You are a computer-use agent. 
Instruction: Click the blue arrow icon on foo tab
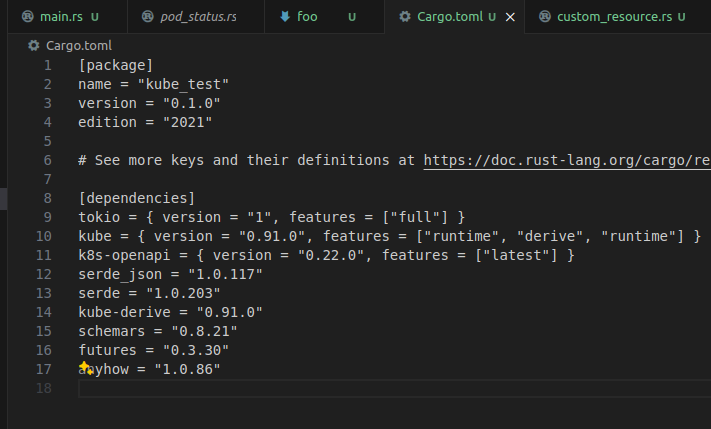[x=285, y=17]
